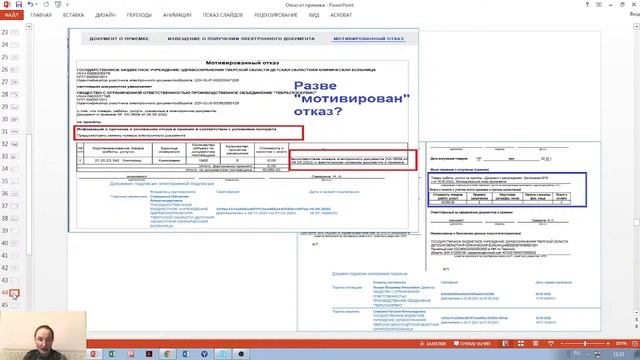Select slide 31 in the thumbnail pane

tap(14, 132)
